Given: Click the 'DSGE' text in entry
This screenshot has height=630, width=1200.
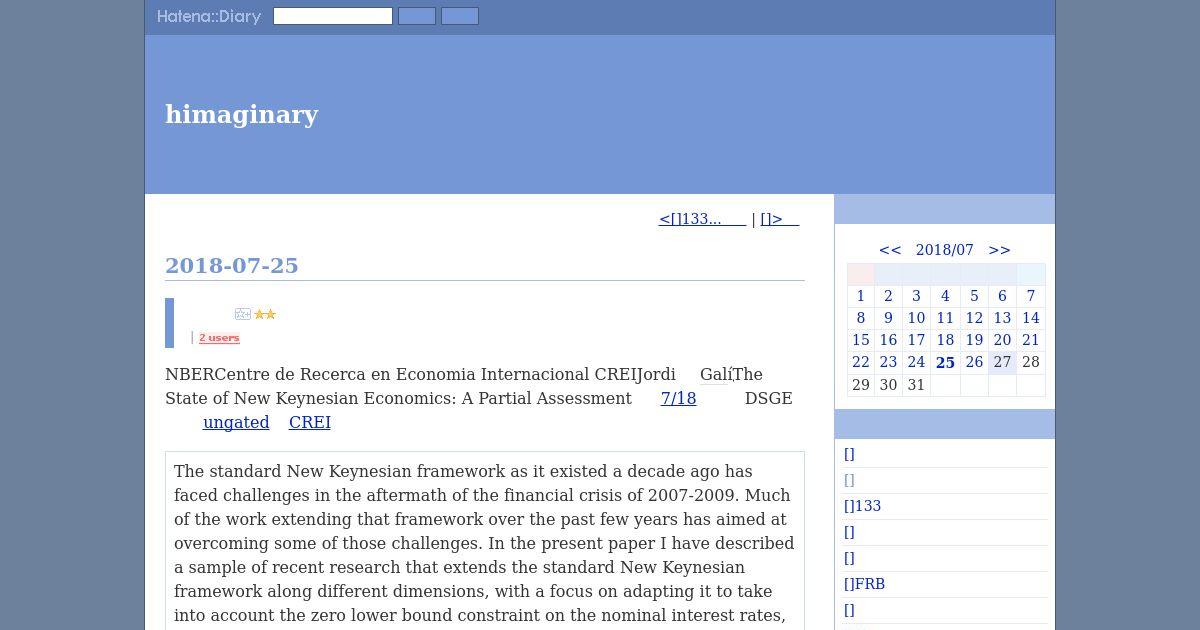Looking at the screenshot, I should [768, 398].
